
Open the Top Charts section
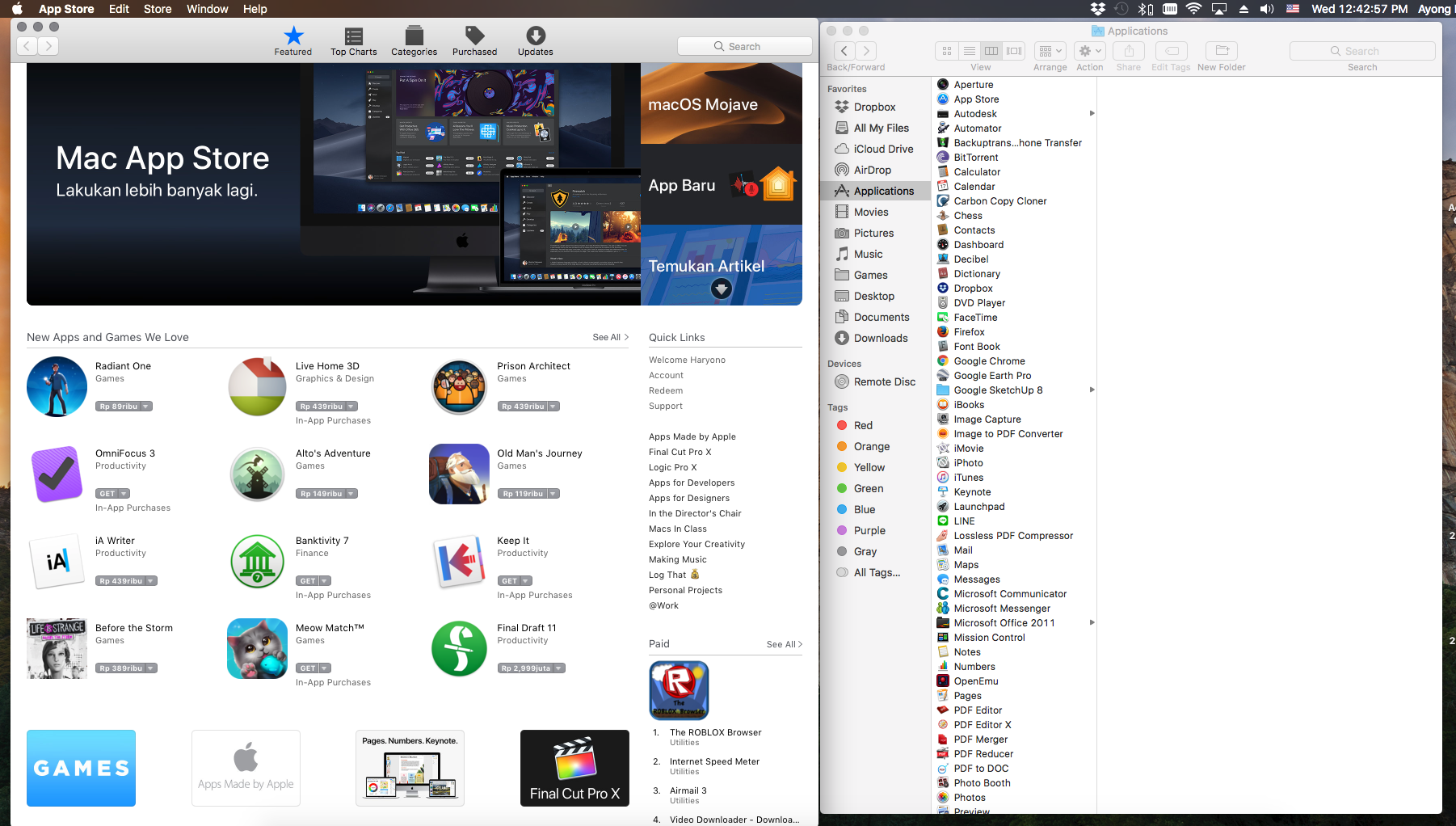[x=353, y=41]
